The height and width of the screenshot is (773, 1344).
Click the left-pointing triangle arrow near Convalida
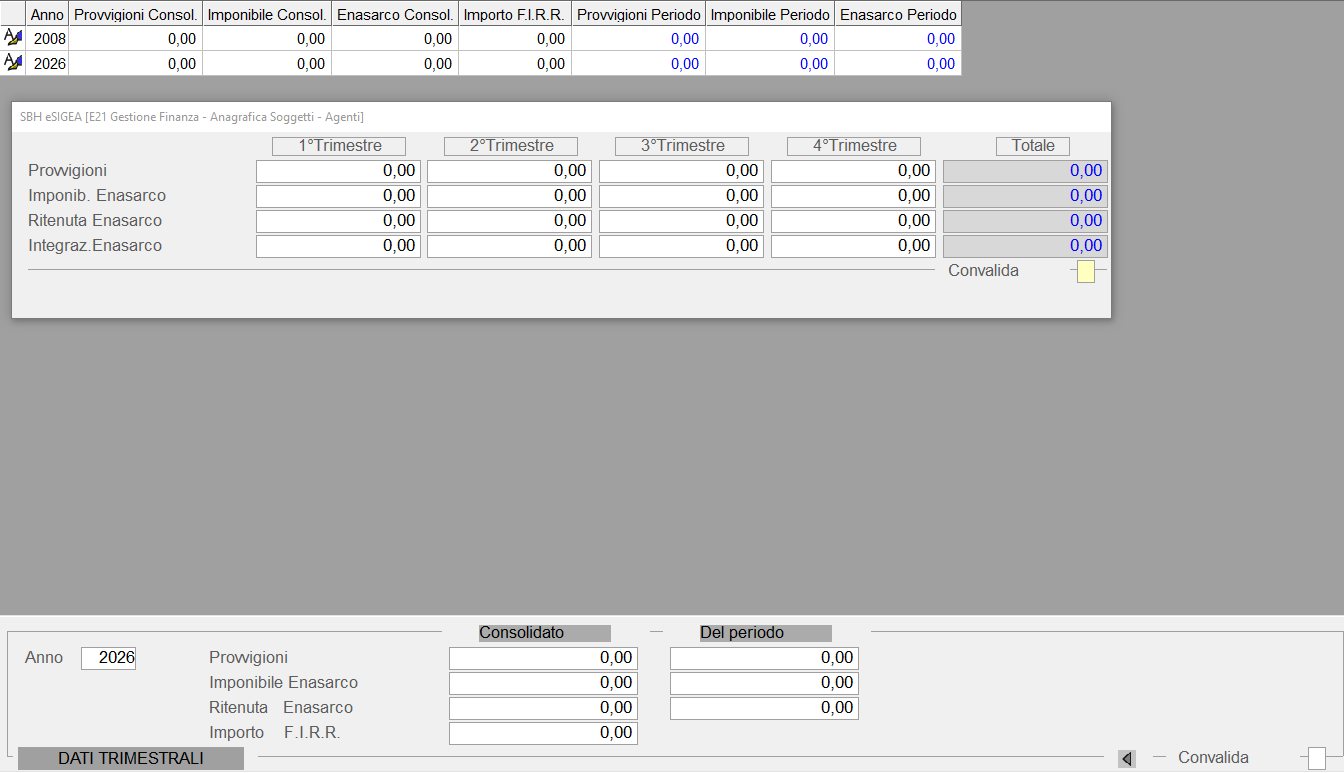pyautogui.click(x=1127, y=759)
